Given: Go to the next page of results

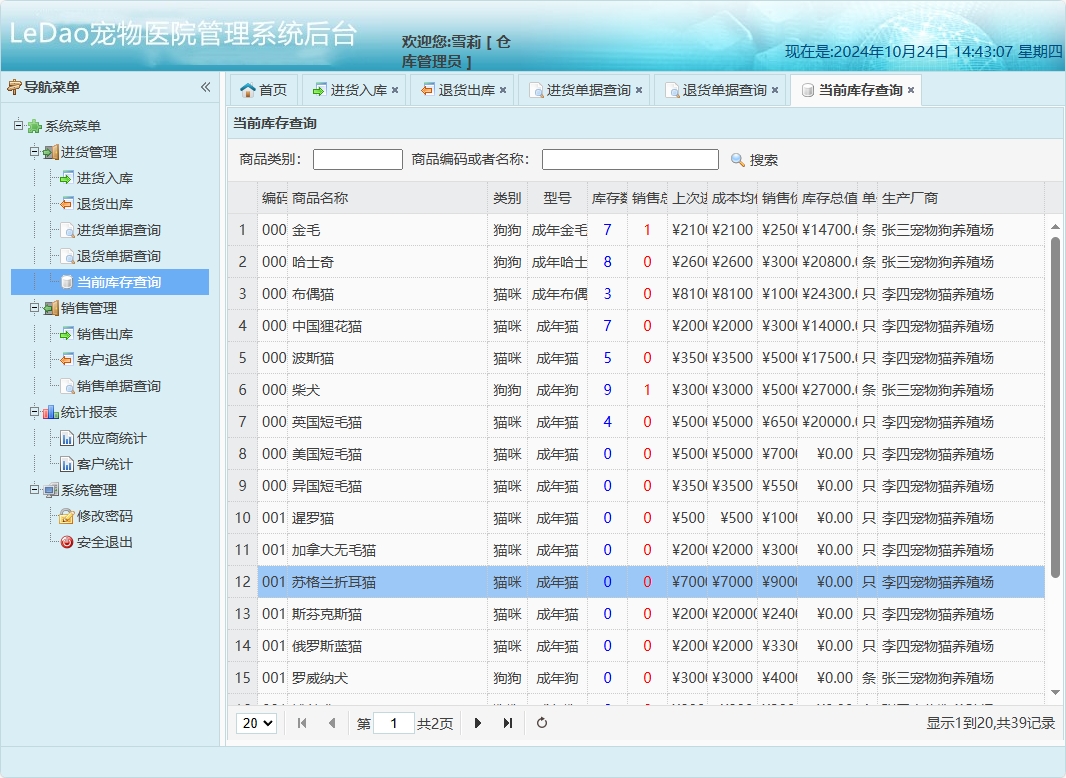Looking at the screenshot, I should (478, 723).
